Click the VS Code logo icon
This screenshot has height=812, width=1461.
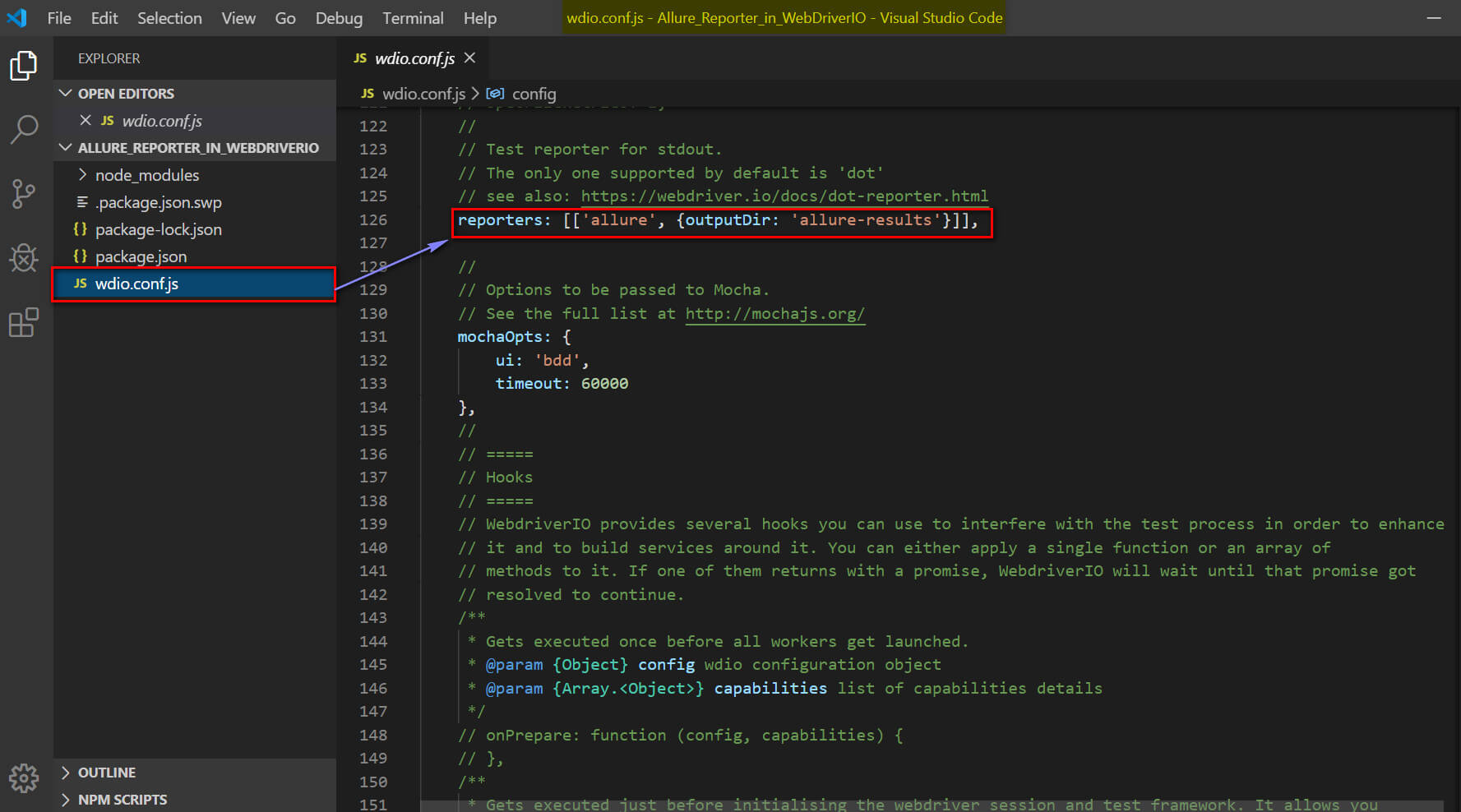point(16,17)
